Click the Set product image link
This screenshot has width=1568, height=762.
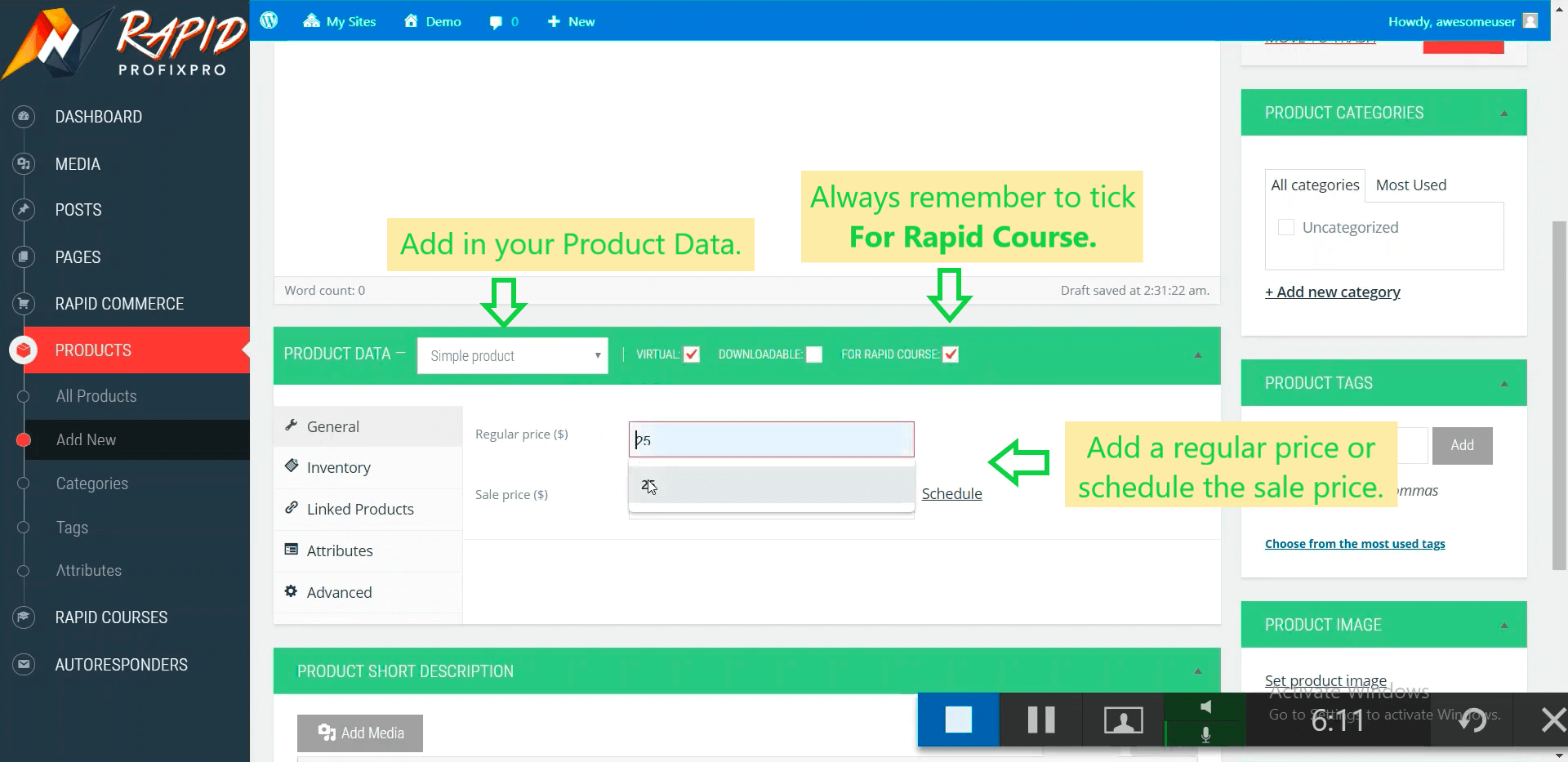(1325, 680)
